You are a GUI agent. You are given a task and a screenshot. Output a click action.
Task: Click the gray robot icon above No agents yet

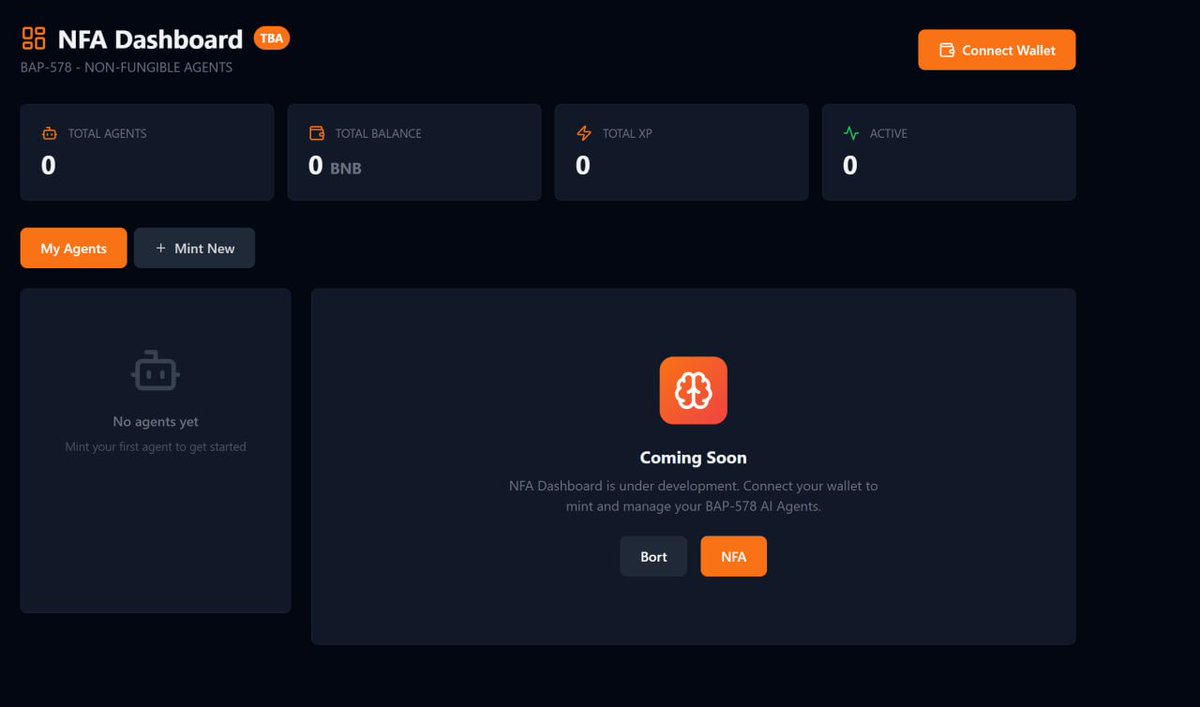[x=155, y=372]
